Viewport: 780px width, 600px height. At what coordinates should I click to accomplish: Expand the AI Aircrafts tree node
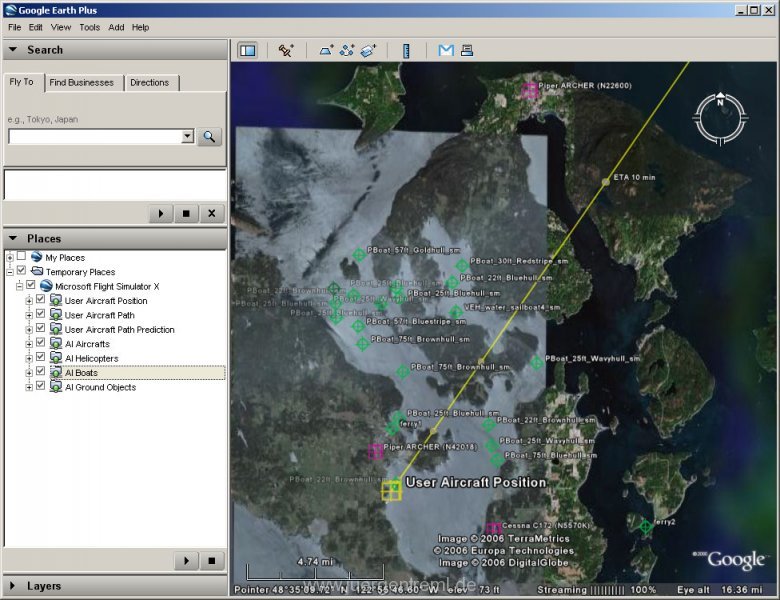[29, 344]
